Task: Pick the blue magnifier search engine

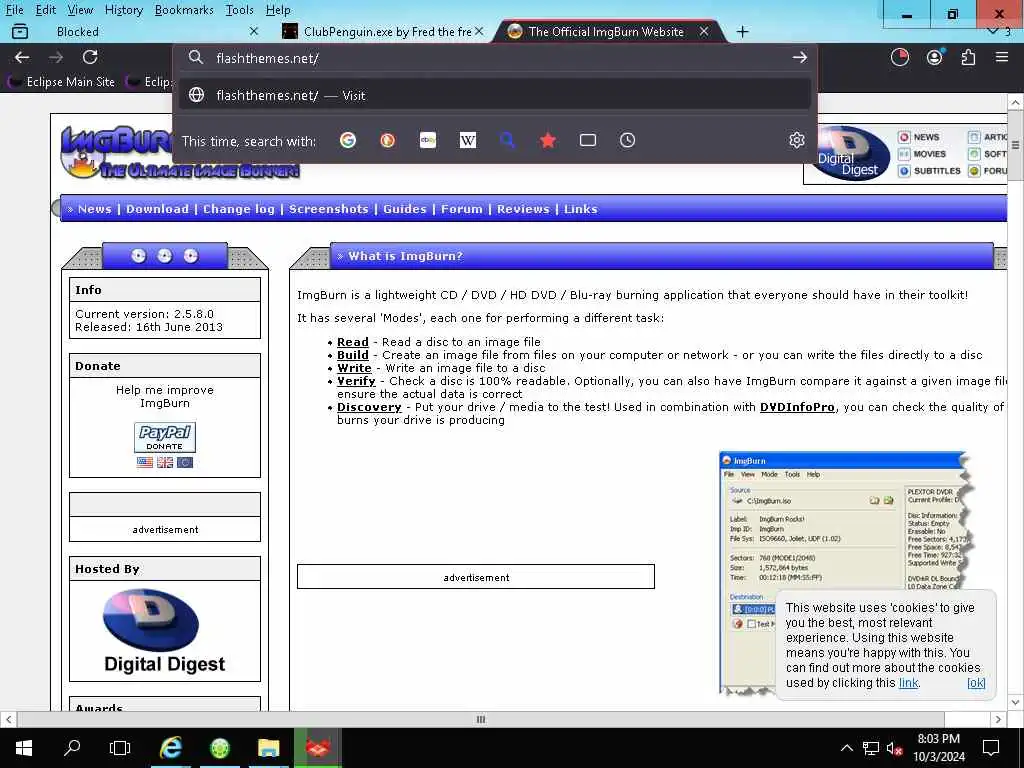Action: click(507, 140)
